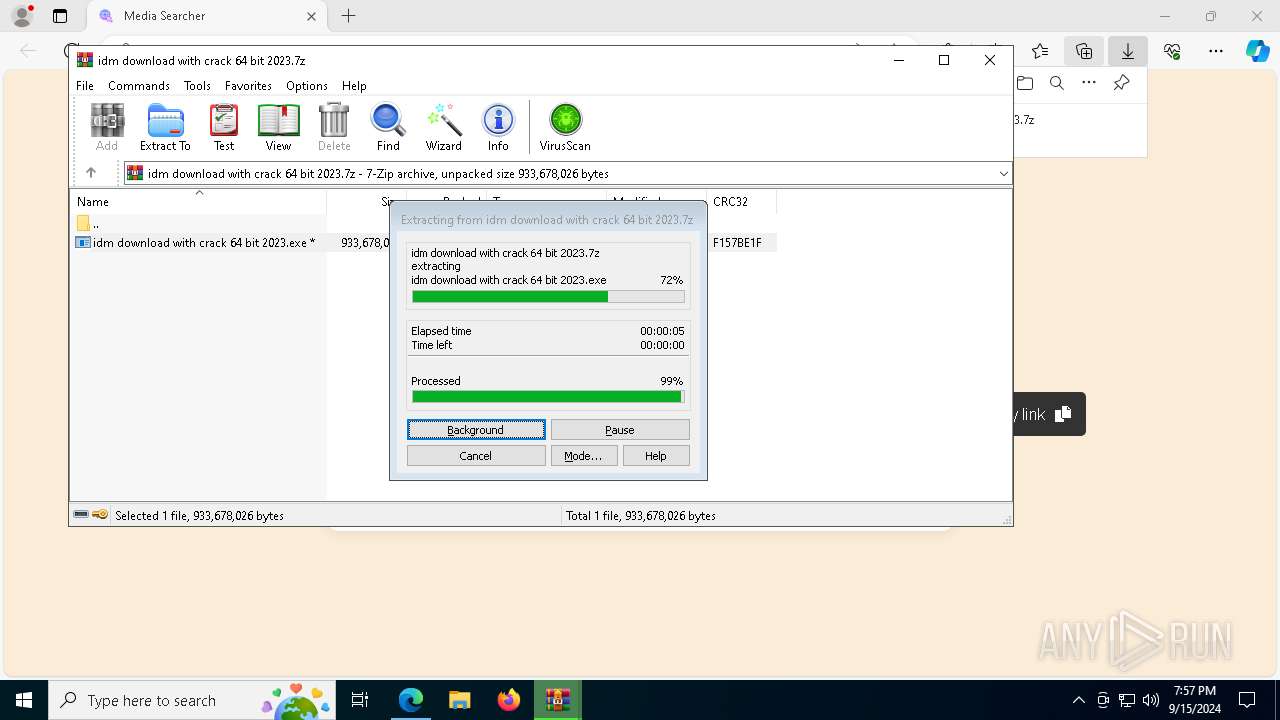Click the Extract To toolbar icon

click(x=165, y=127)
